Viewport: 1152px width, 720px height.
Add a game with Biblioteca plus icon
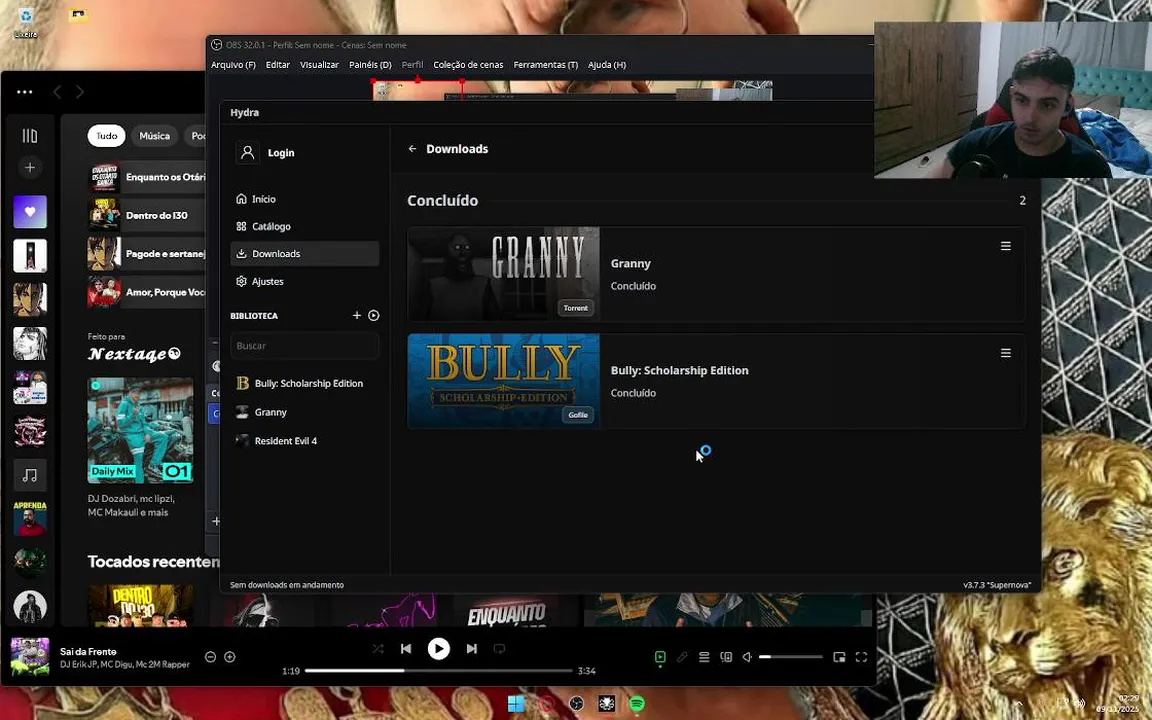pos(356,315)
